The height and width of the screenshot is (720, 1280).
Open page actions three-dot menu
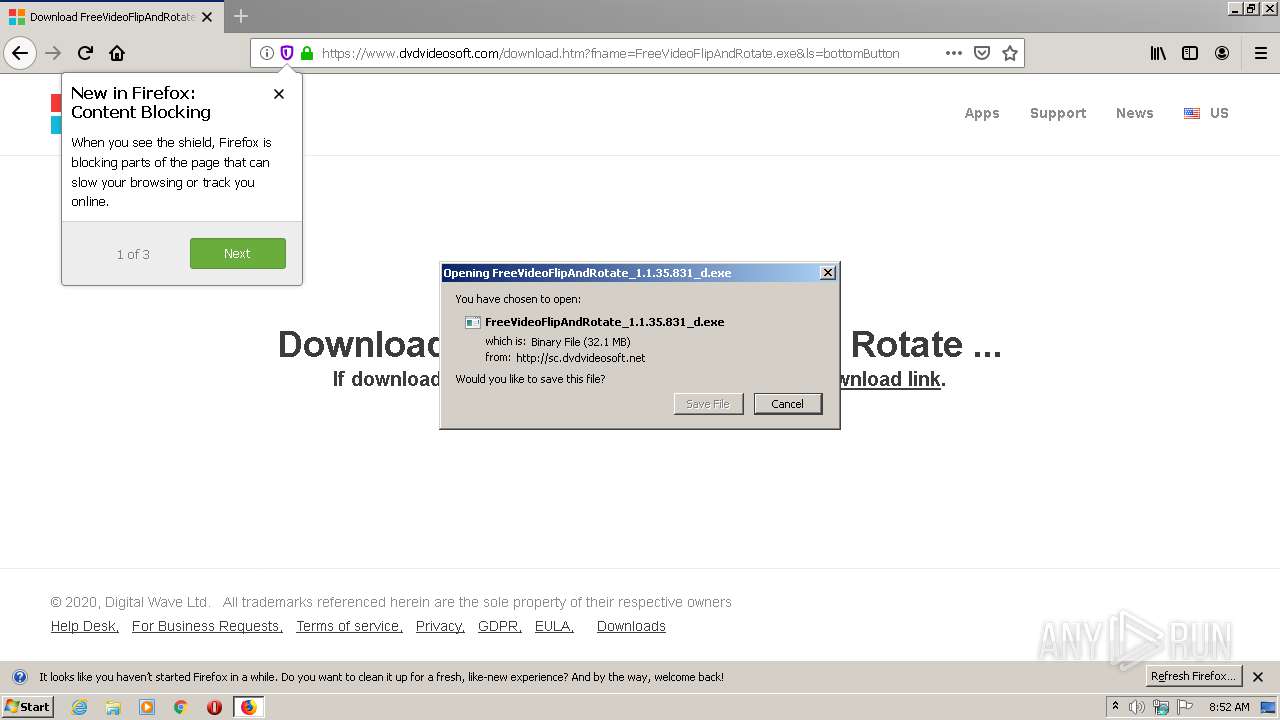click(954, 53)
